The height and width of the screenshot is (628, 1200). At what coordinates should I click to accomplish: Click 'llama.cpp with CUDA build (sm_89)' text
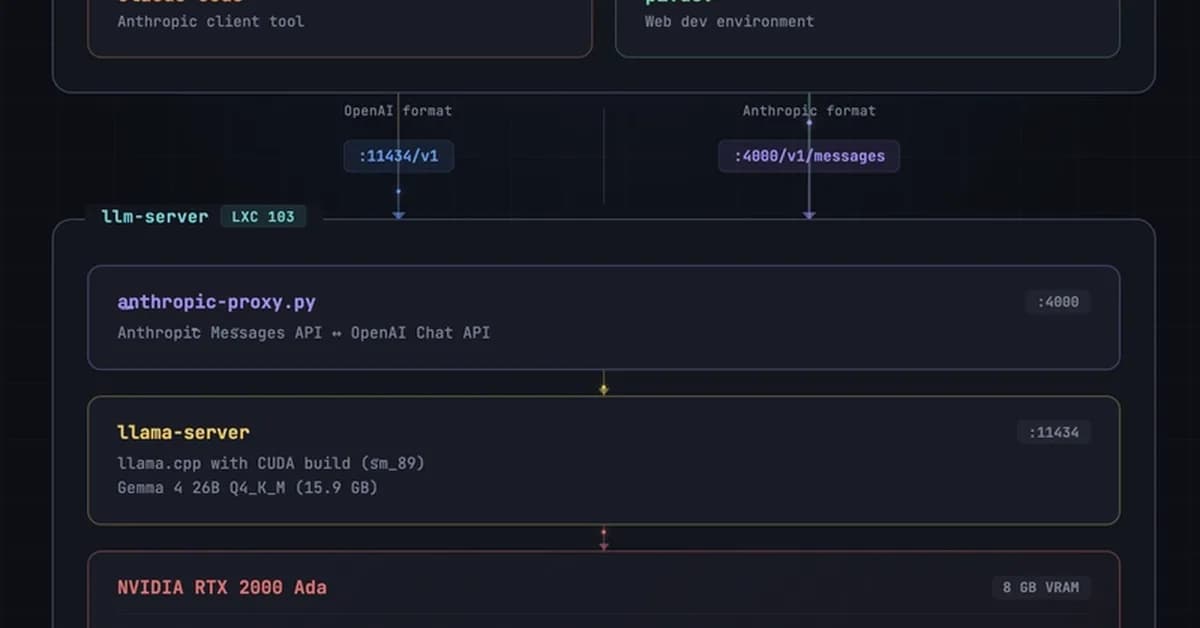click(271, 463)
